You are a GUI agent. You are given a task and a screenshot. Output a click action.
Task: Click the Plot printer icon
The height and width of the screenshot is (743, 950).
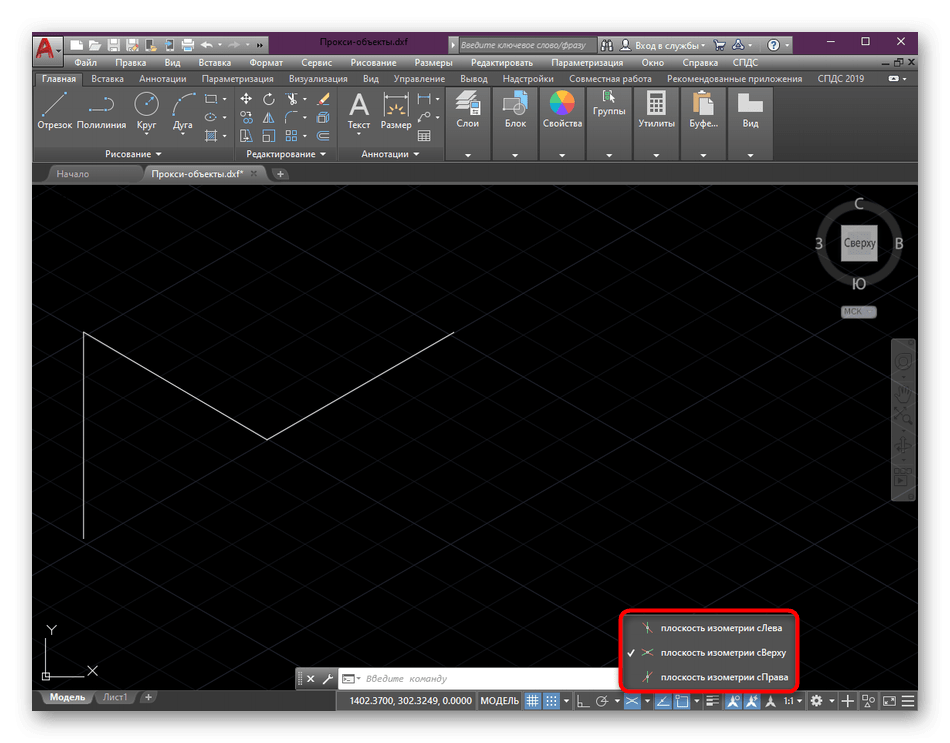point(188,45)
